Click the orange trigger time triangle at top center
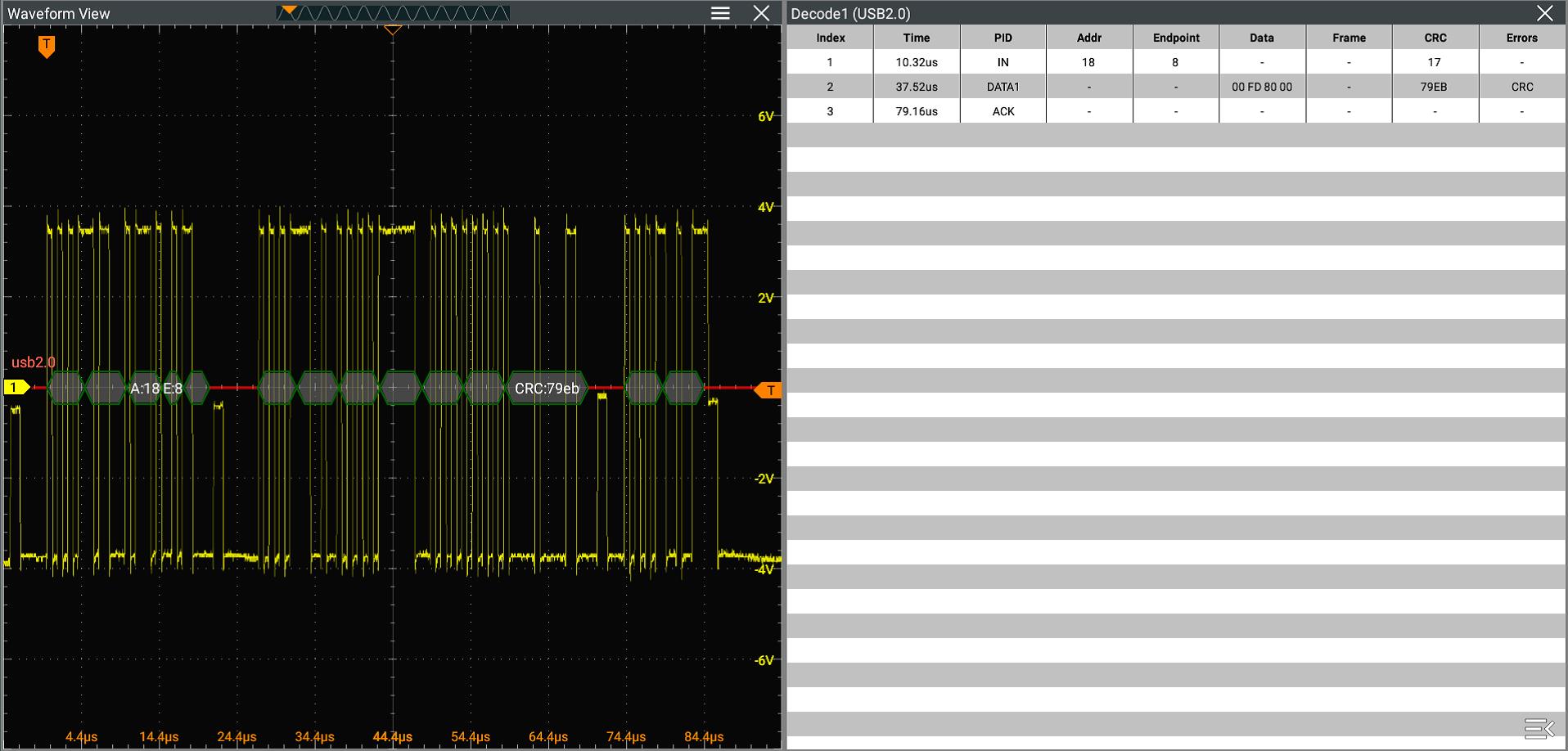Image resolution: width=1568 pixels, height=751 pixels. click(393, 30)
